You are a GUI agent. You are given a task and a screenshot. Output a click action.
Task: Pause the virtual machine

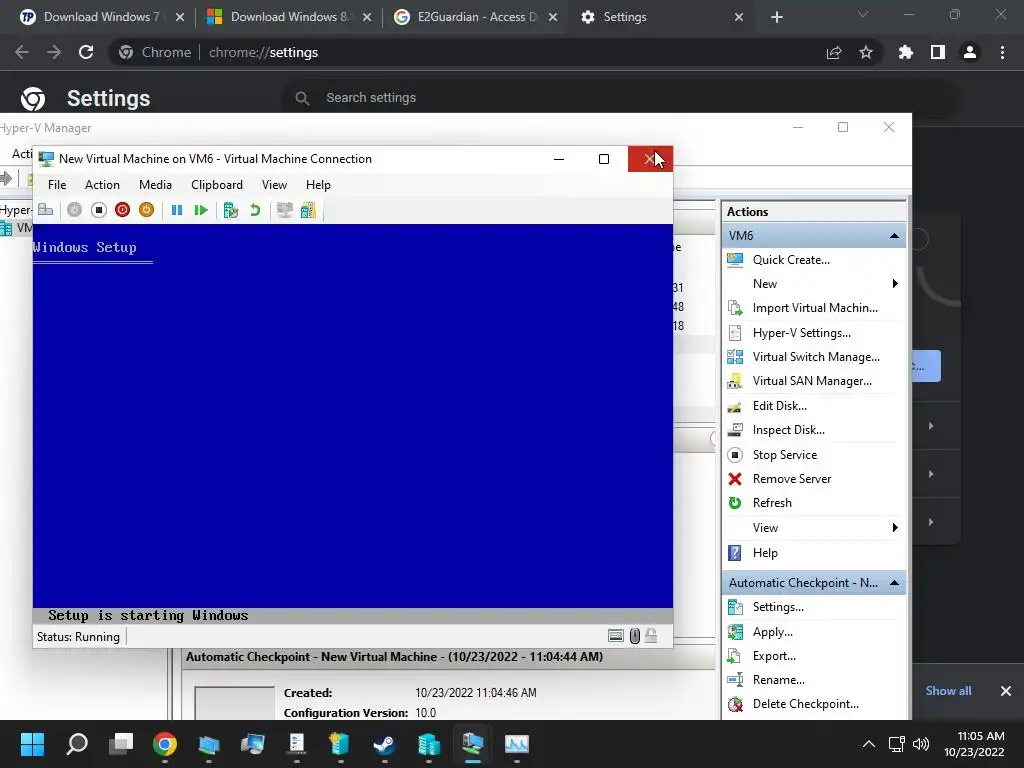(176, 210)
